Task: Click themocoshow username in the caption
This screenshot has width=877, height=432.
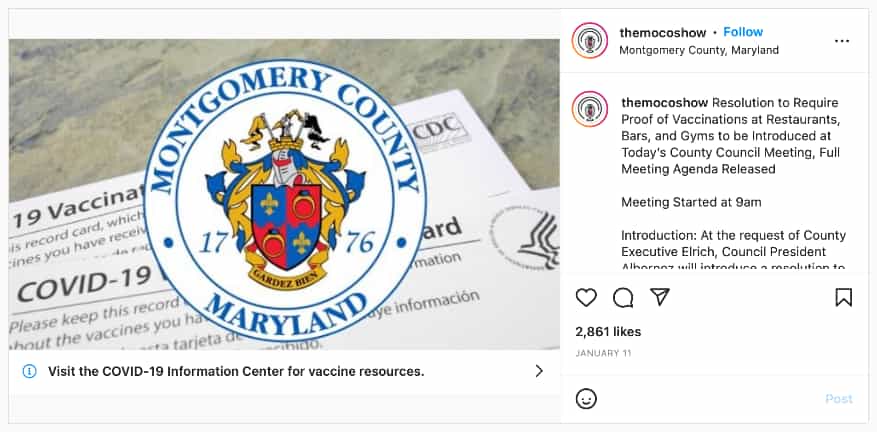Action: click(665, 103)
